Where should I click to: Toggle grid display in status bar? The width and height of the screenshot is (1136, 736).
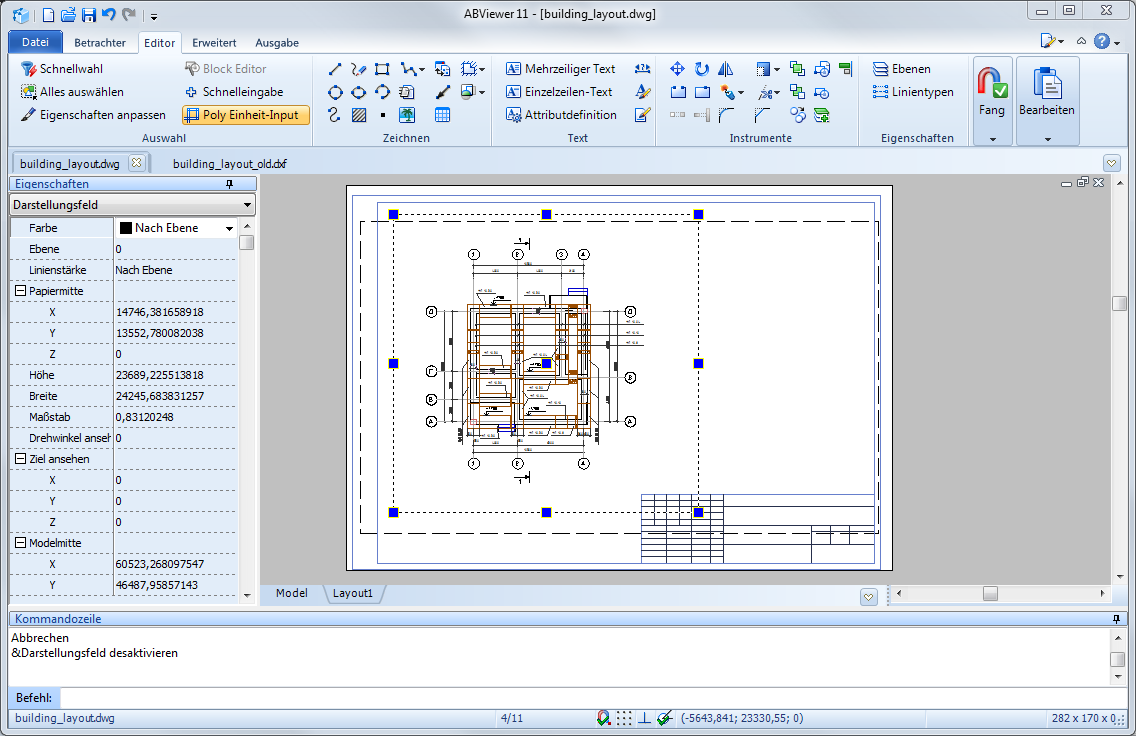click(x=624, y=718)
